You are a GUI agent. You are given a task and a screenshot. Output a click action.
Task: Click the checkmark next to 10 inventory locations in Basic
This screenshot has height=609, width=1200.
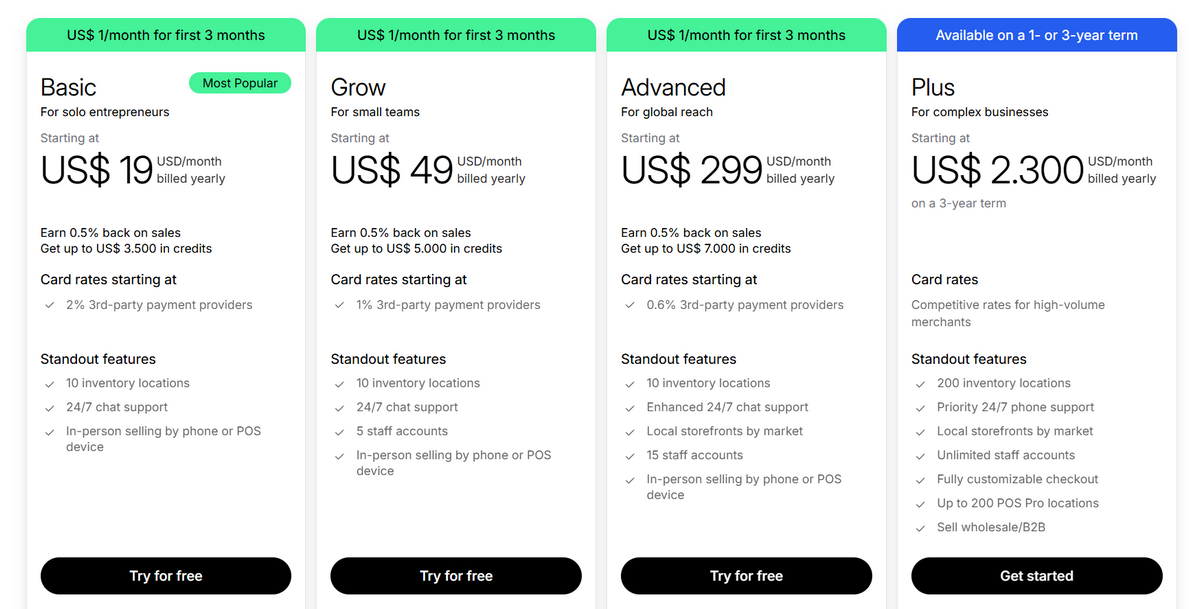[49, 383]
